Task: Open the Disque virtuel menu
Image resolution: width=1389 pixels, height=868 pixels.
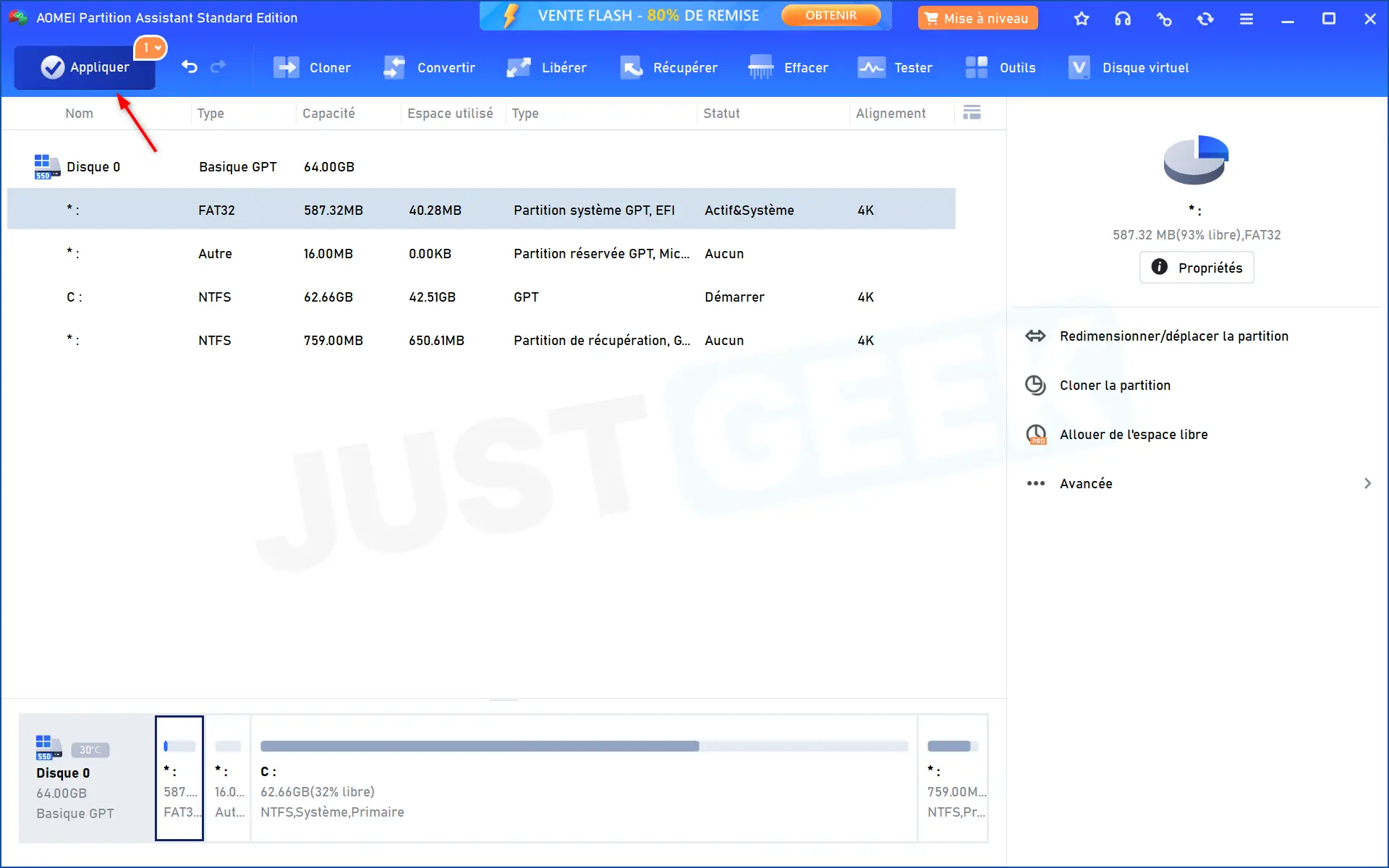Action: coord(1129,68)
